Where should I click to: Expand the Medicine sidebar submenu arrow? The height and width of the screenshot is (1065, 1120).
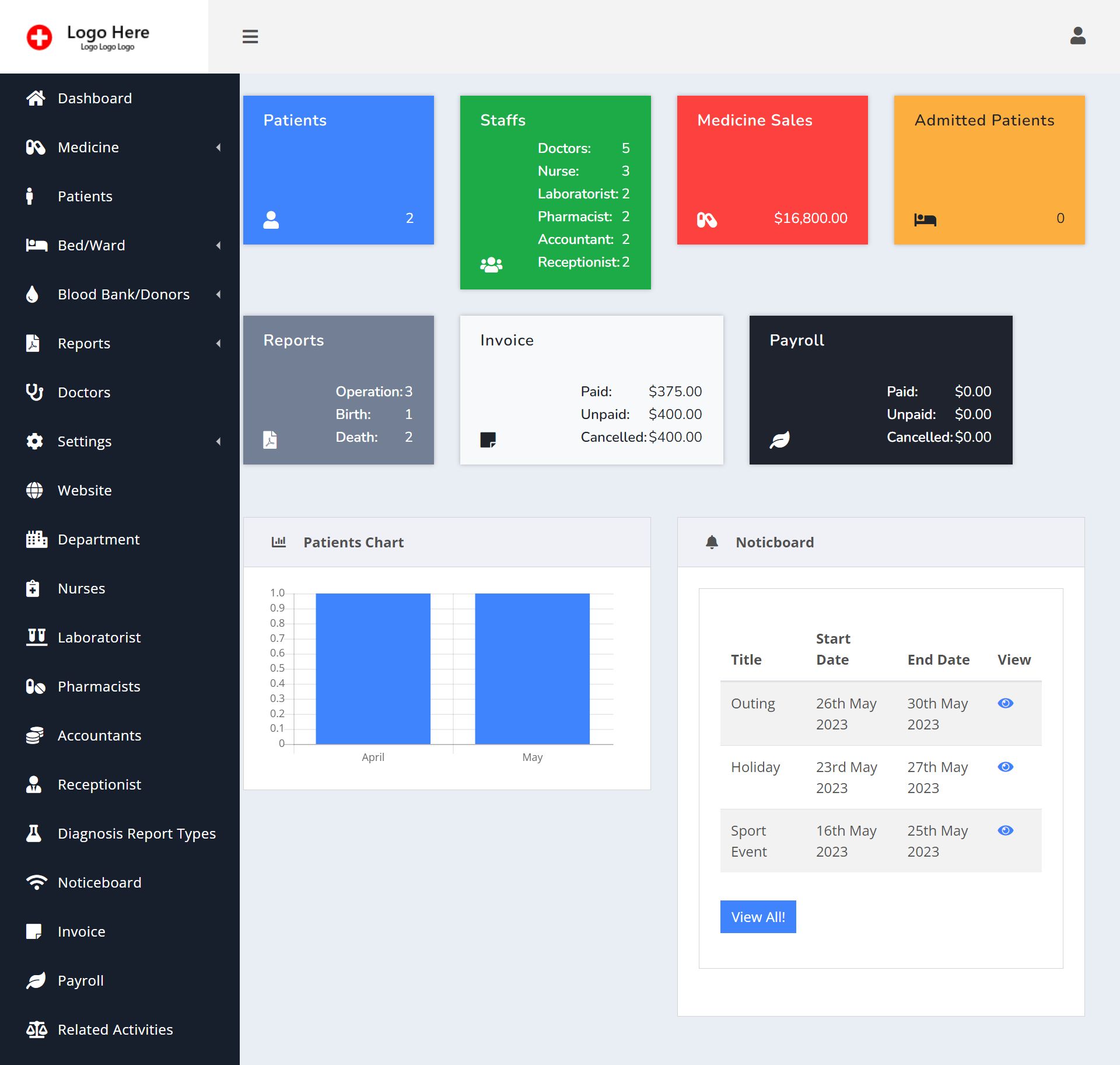point(219,148)
